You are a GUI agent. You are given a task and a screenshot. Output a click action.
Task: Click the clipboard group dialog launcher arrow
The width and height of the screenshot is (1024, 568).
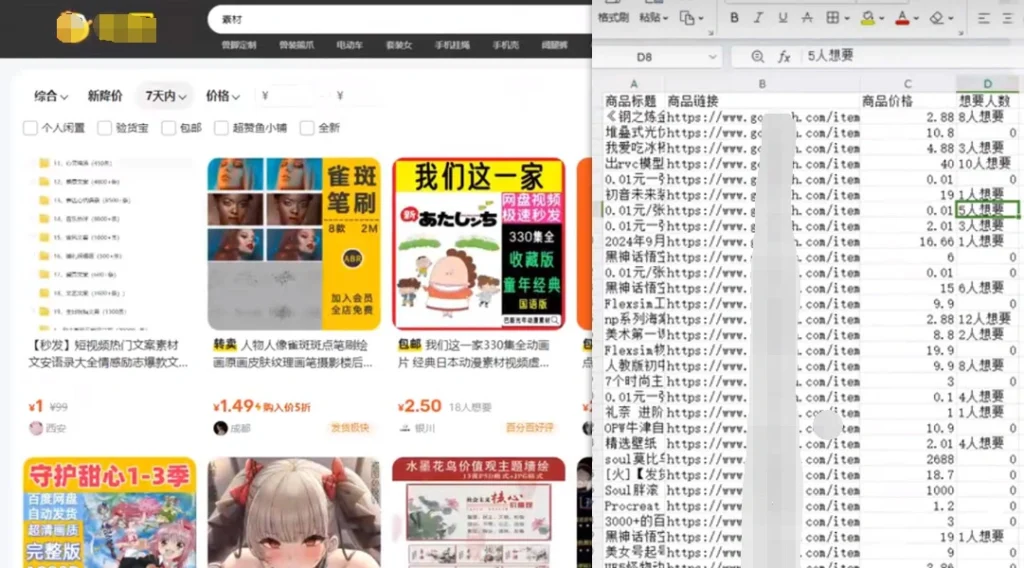coord(711,33)
